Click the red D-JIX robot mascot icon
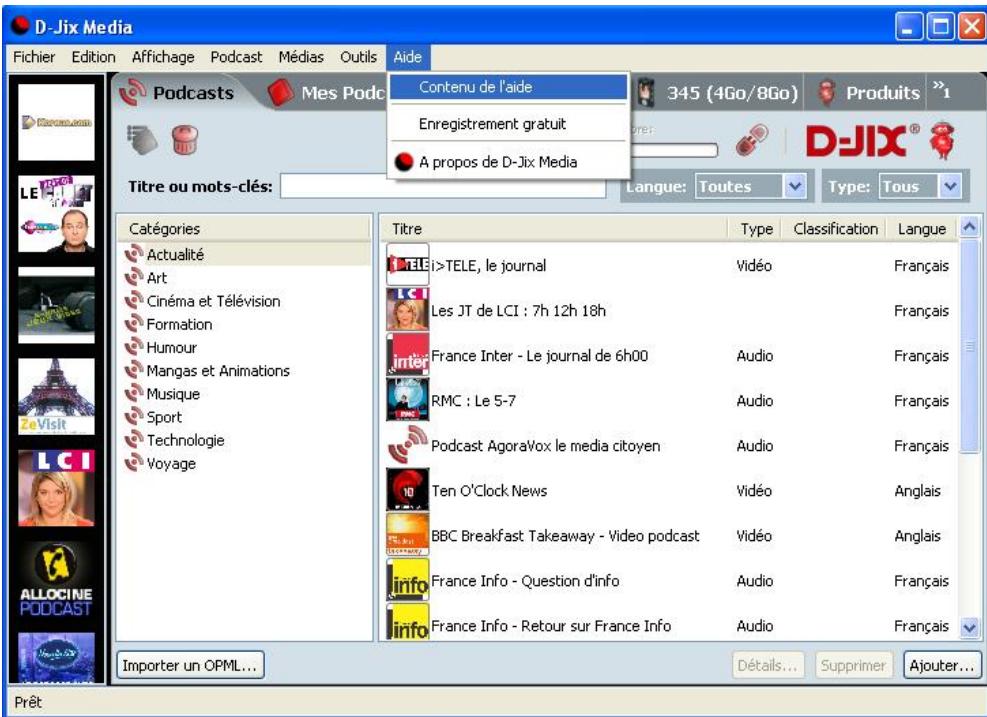Image resolution: width=987 pixels, height=717 pixels. click(x=942, y=140)
